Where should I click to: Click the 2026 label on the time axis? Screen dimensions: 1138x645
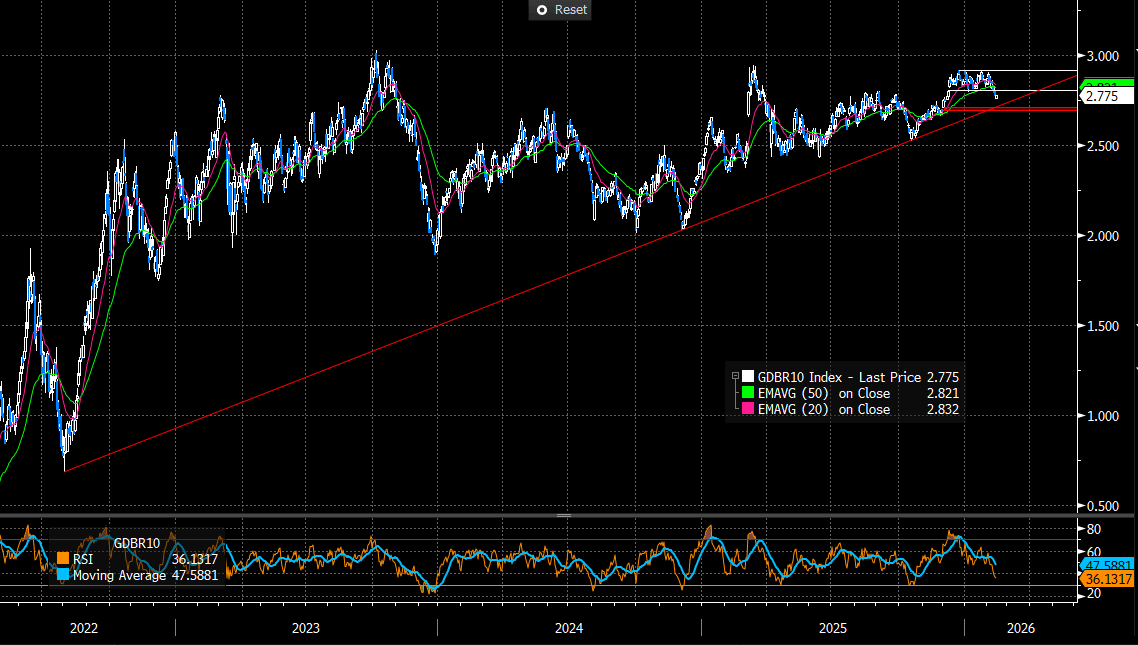click(x=1020, y=628)
